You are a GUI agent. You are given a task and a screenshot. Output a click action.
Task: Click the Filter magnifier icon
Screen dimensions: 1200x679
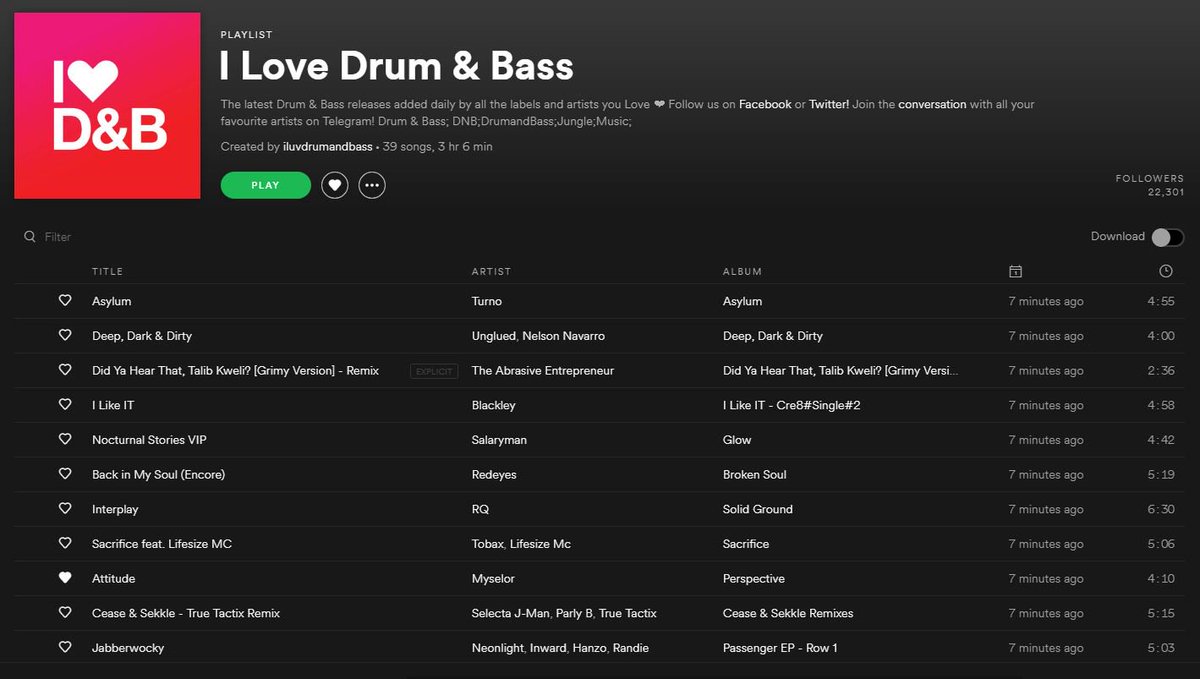[x=30, y=237]
